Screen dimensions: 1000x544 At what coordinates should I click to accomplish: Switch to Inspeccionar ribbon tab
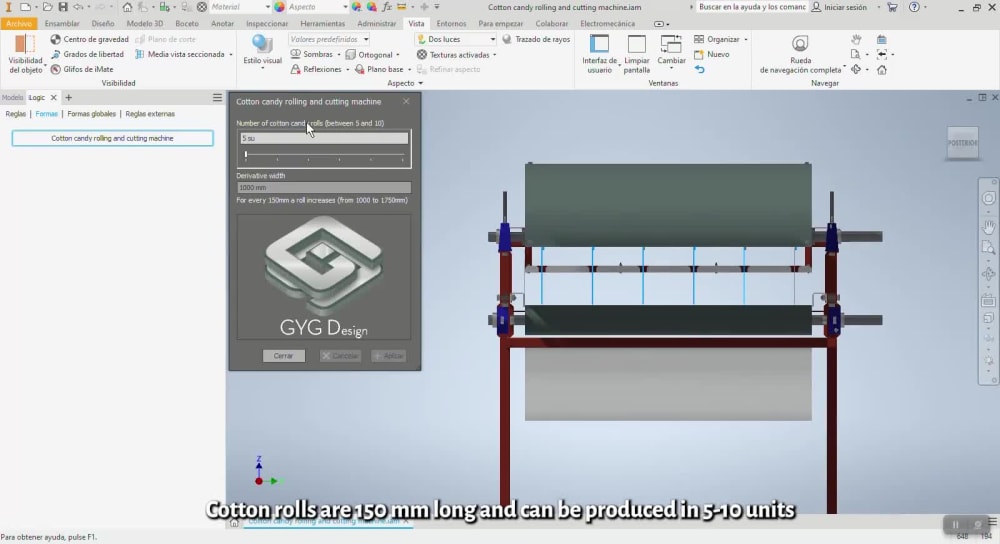coord(267,24)
